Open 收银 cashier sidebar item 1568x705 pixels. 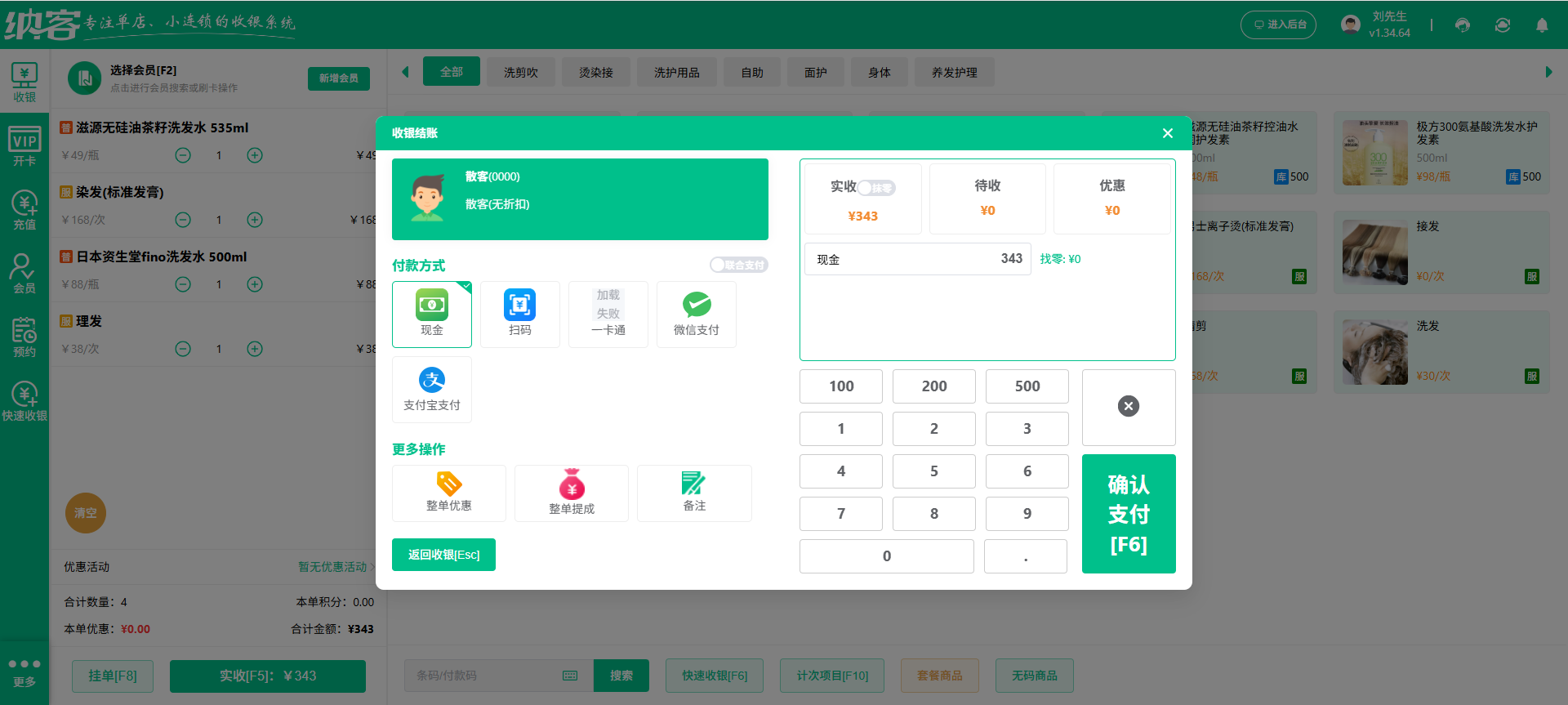coord(24,83)
